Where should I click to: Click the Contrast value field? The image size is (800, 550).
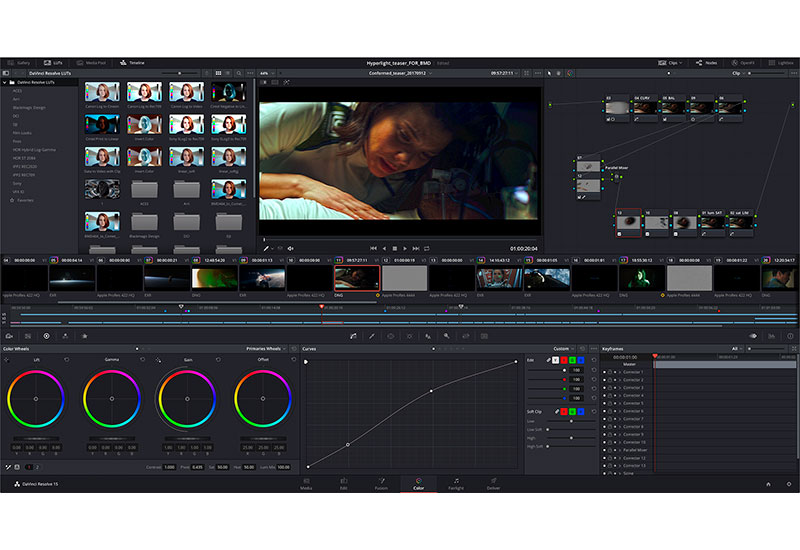pos(169,467)
